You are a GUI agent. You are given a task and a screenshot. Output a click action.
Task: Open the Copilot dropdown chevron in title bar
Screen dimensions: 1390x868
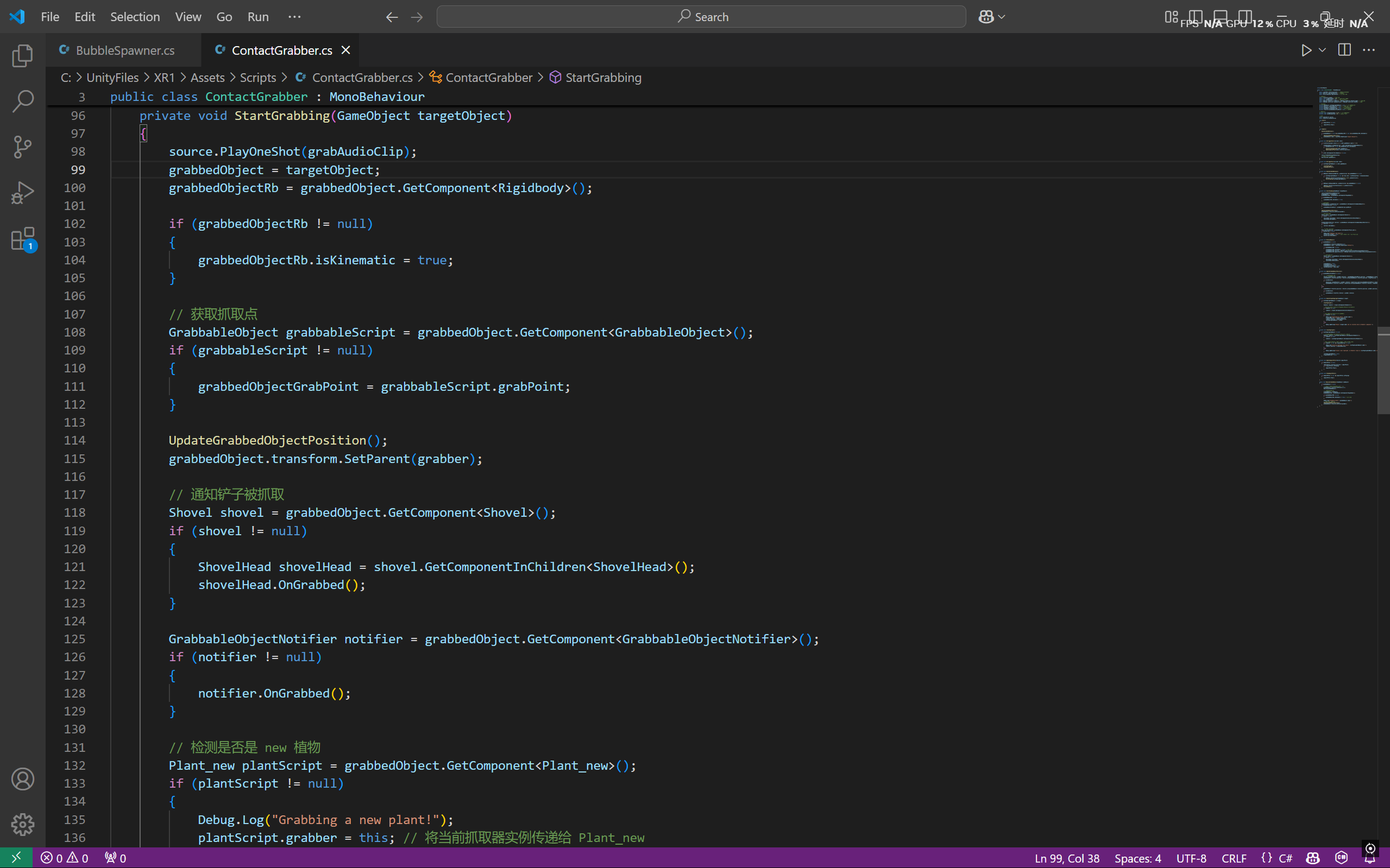(x=1002, y=17)
